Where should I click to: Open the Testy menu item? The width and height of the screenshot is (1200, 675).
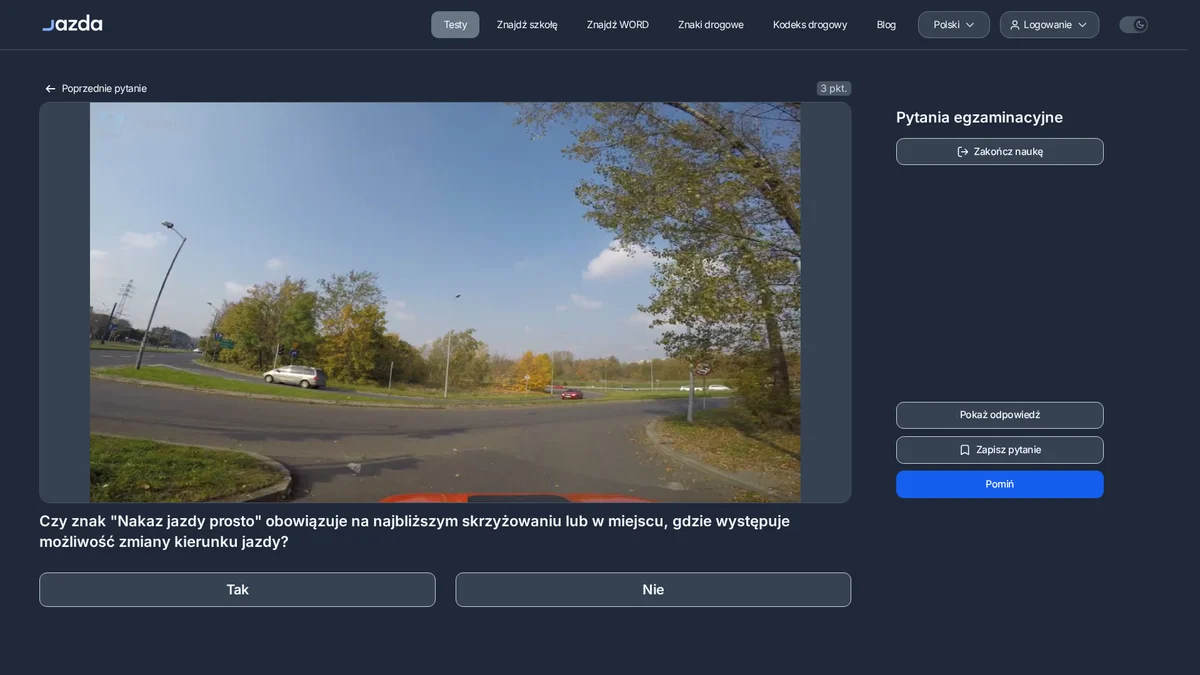coord(455,25)
